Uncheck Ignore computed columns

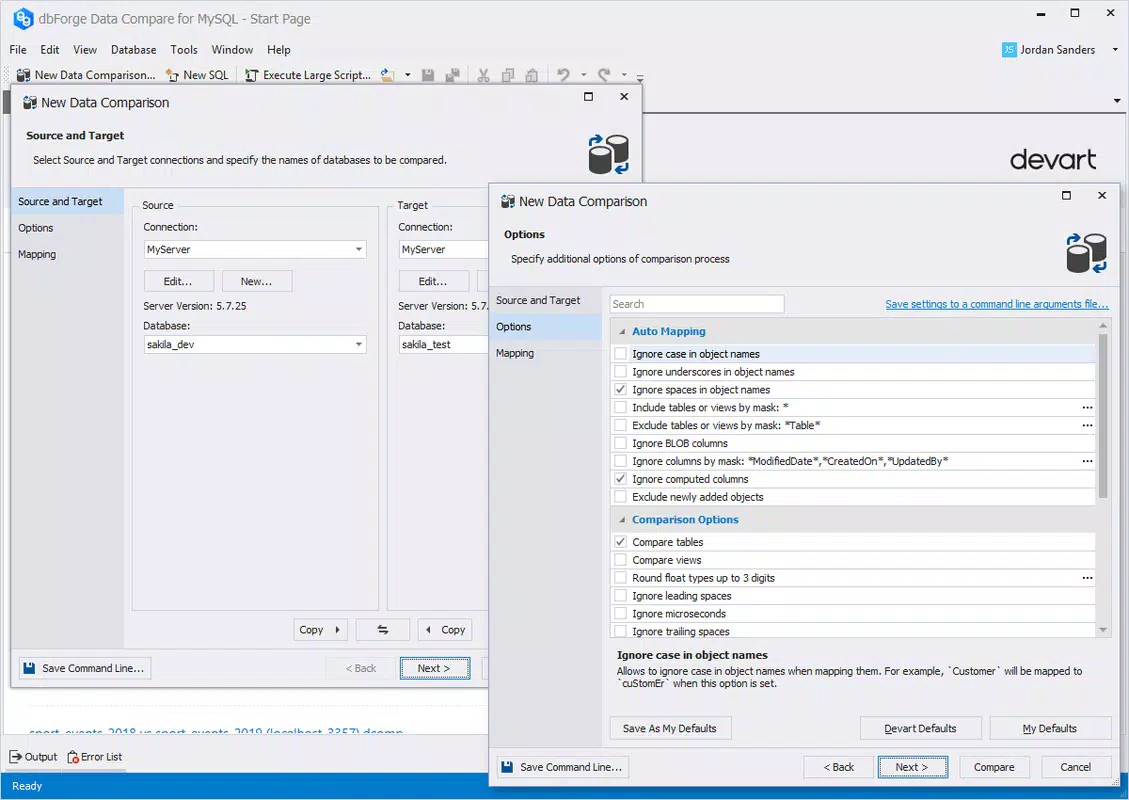pos(620,479)
